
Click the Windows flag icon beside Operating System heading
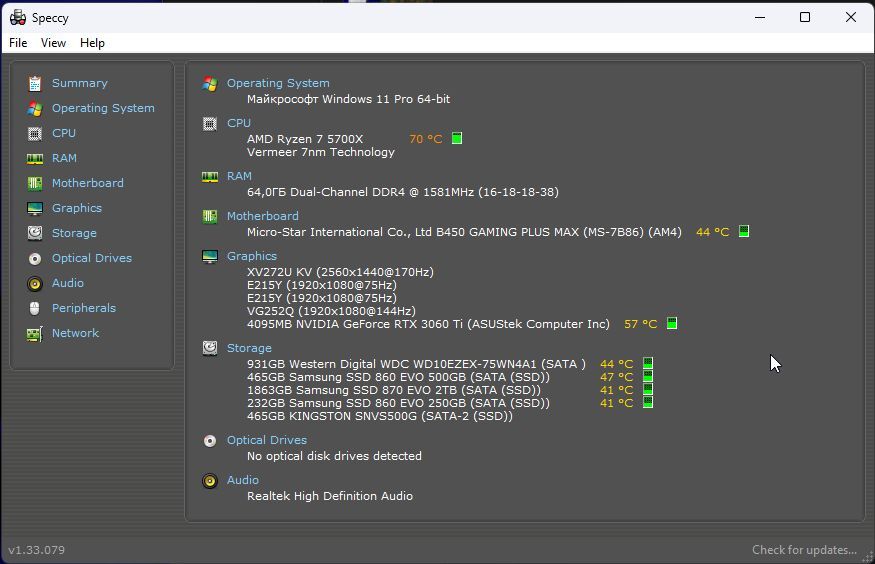(210, 84)
